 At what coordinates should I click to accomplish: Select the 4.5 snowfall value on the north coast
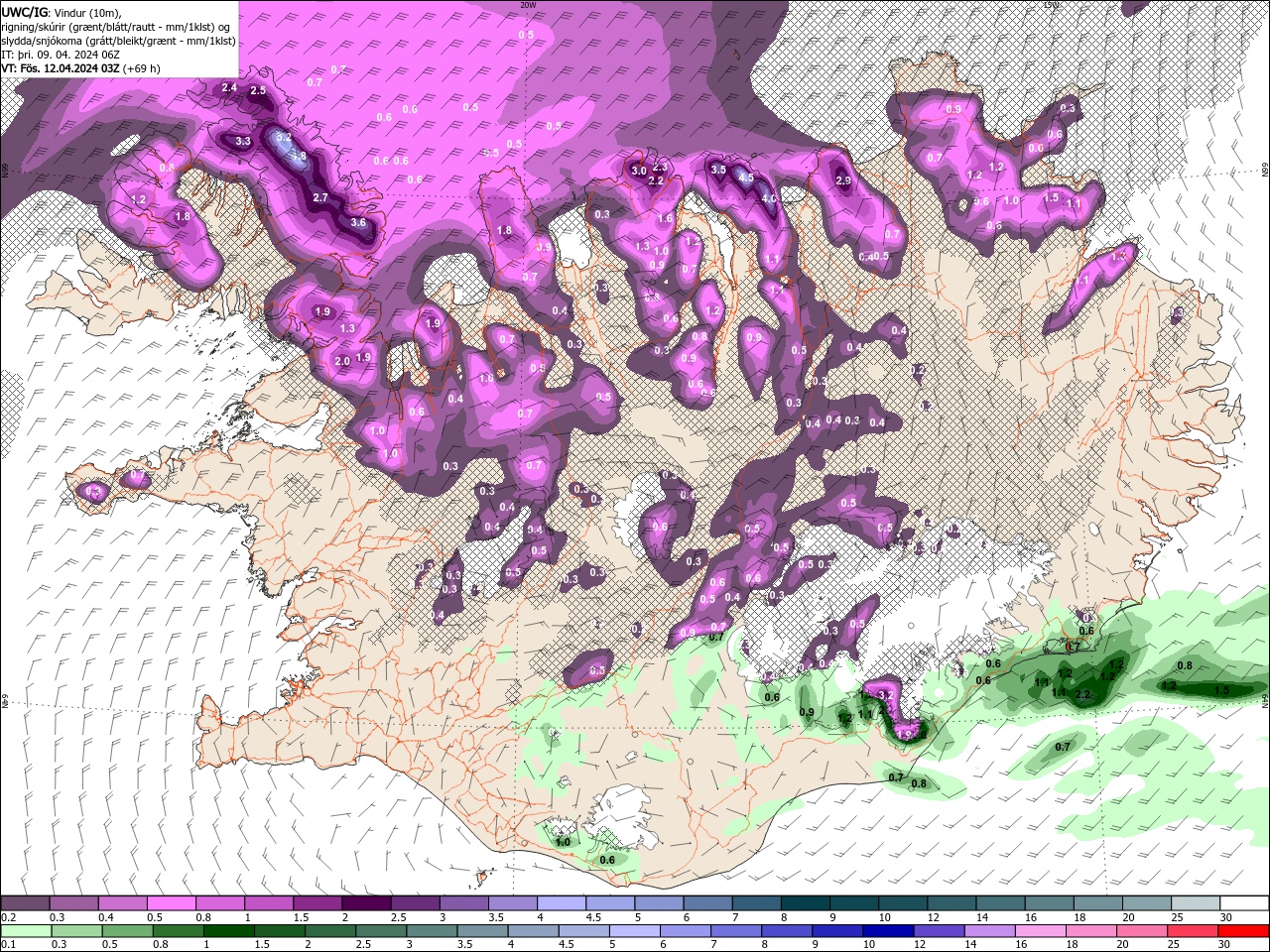746,178
